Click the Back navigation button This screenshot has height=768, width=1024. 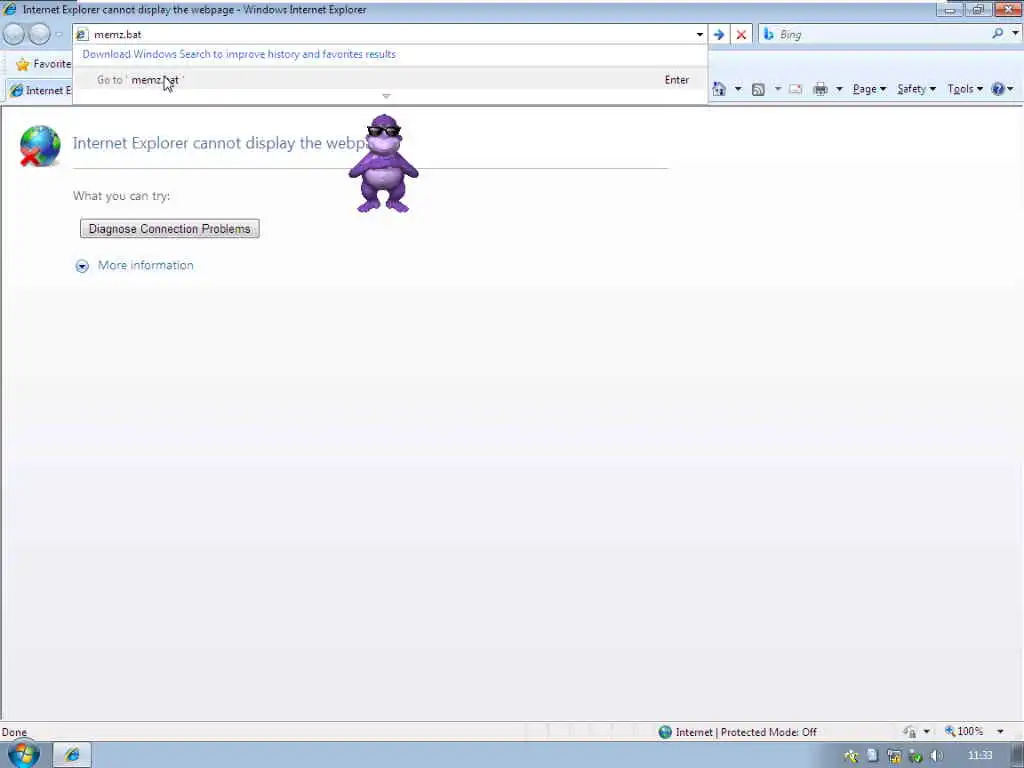14,34
